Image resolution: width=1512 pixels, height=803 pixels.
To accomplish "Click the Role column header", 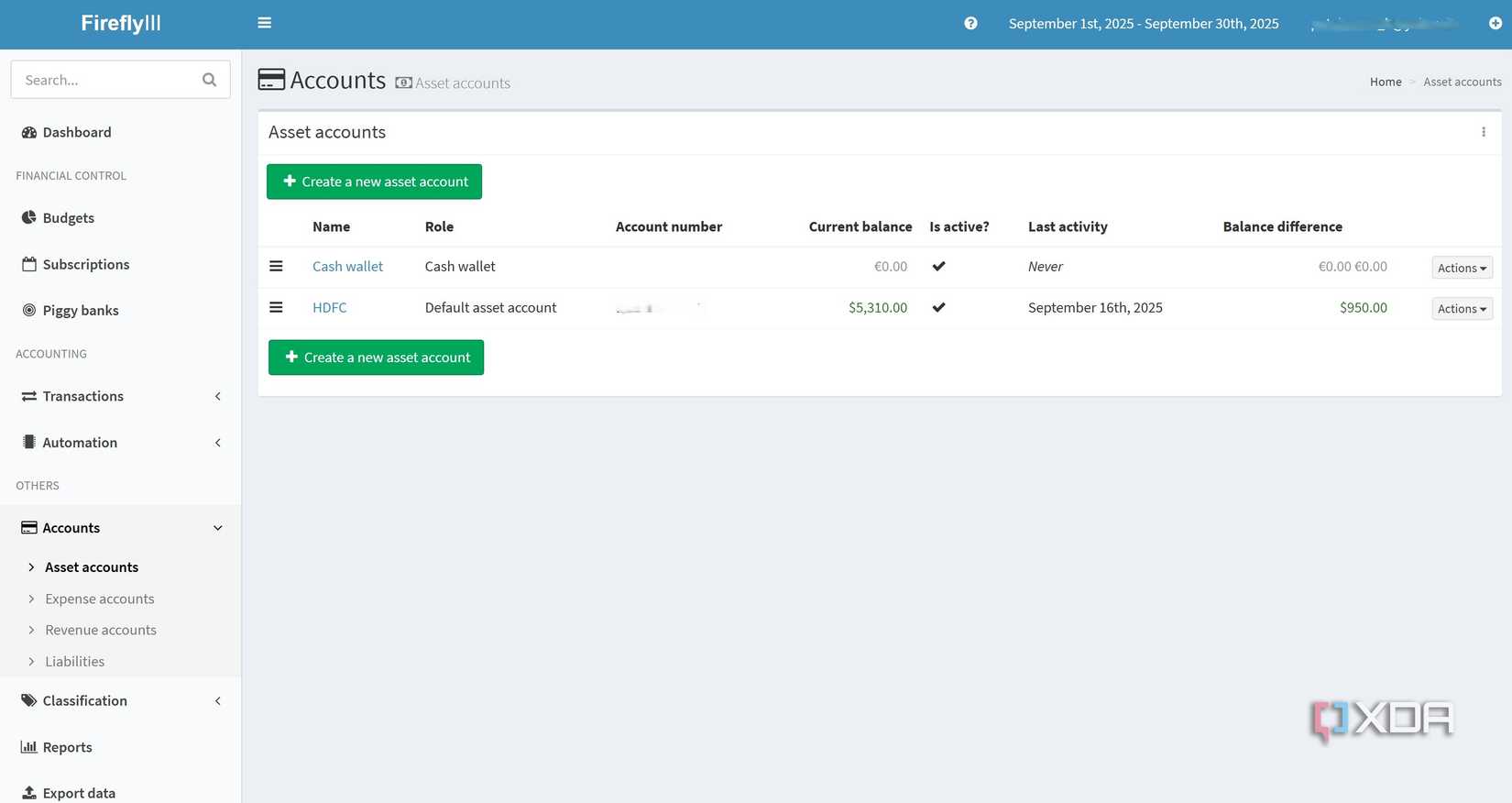I will (x=439, y=226).
